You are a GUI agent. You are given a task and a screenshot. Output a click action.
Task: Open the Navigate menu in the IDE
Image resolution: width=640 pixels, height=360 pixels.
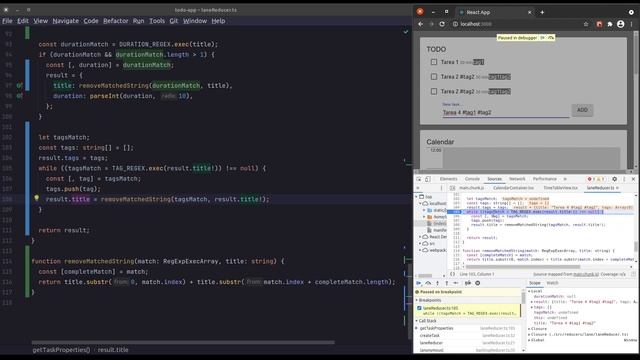[65, 21]
